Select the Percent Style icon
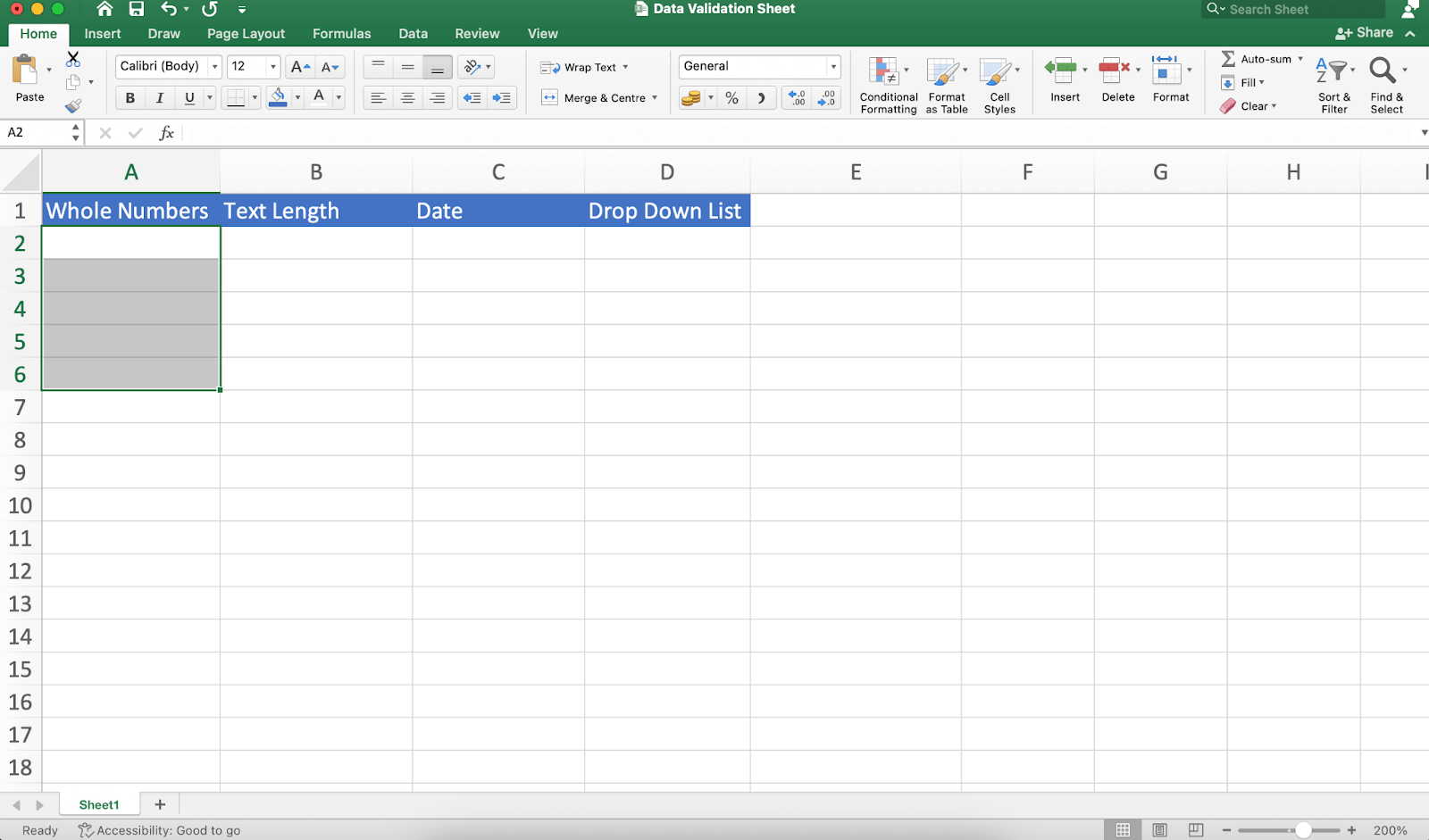The height and width of the screenshot is (840, 1429). [x=731, y=98]
